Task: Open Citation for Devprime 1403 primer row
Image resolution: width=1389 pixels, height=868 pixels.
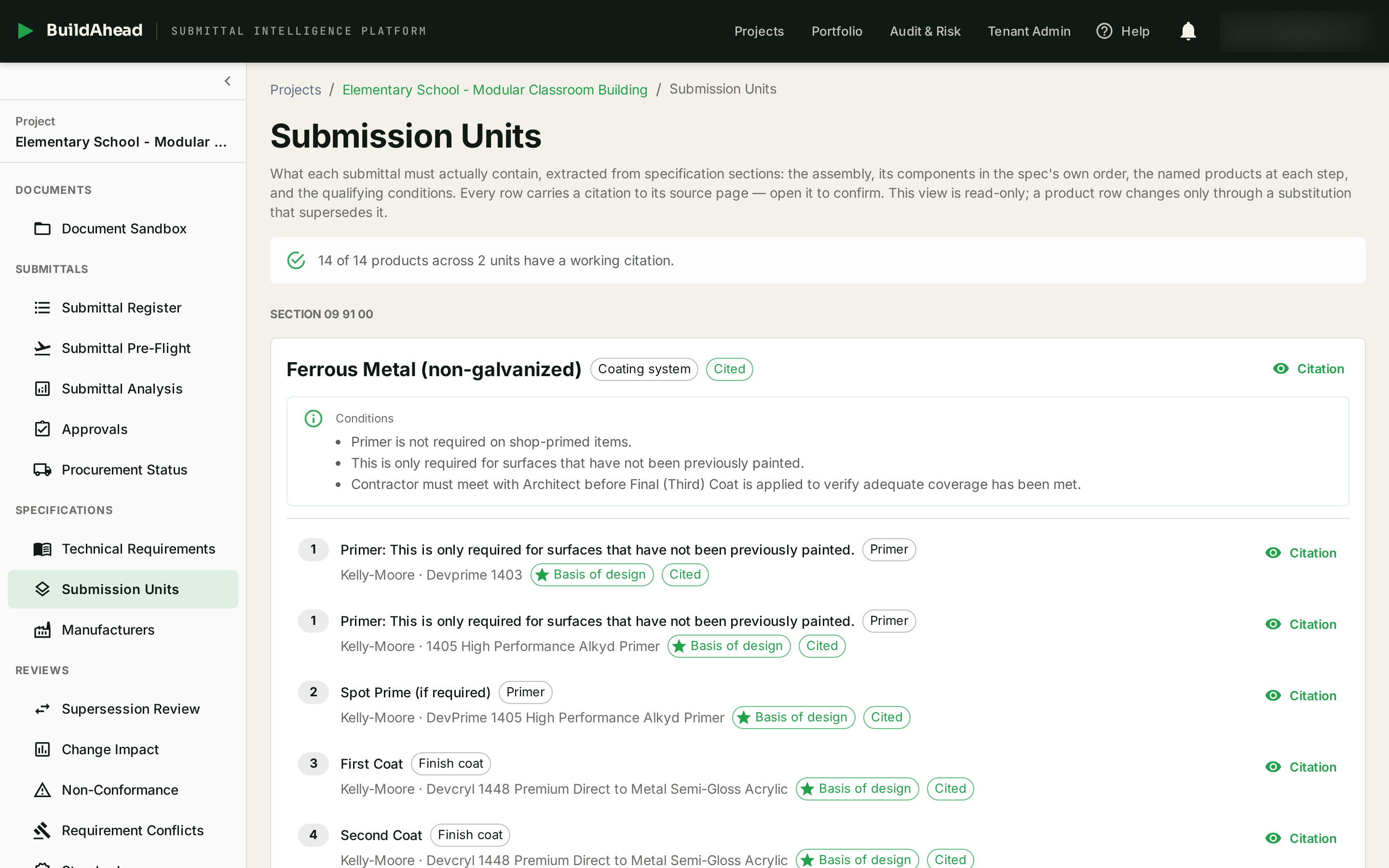Action: (x=1301, y=553)
